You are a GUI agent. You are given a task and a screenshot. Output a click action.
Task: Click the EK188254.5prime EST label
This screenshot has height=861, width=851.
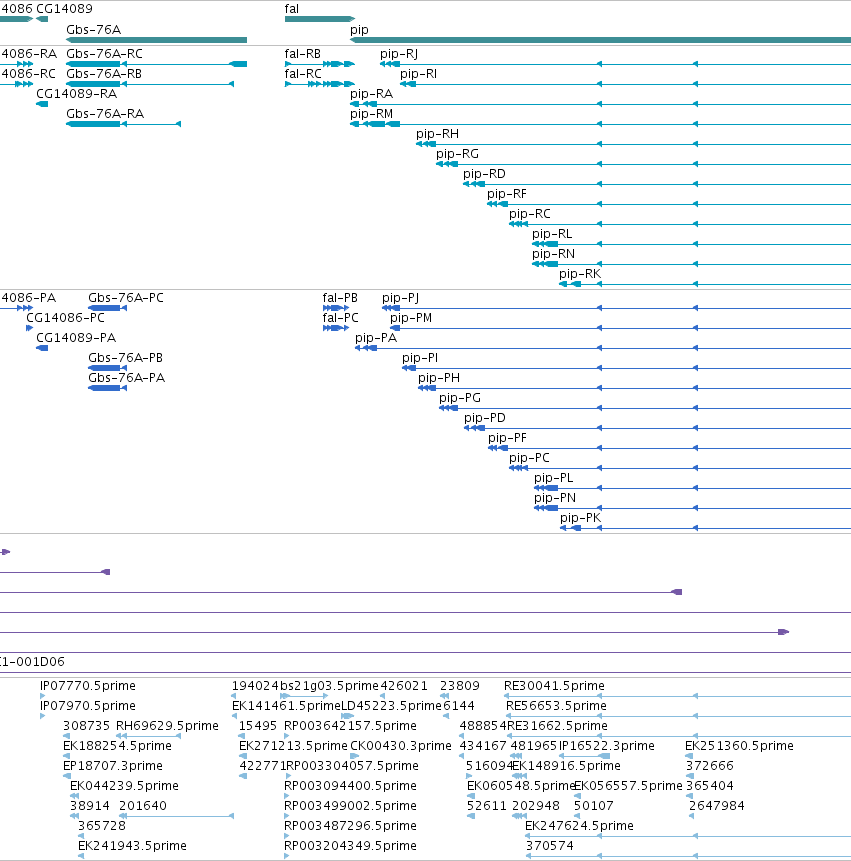point(117,746)
